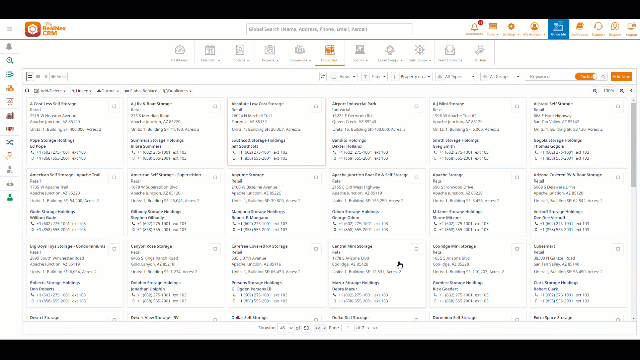
Task: Switch to list view icon in the toolbar
Action: 30,76
